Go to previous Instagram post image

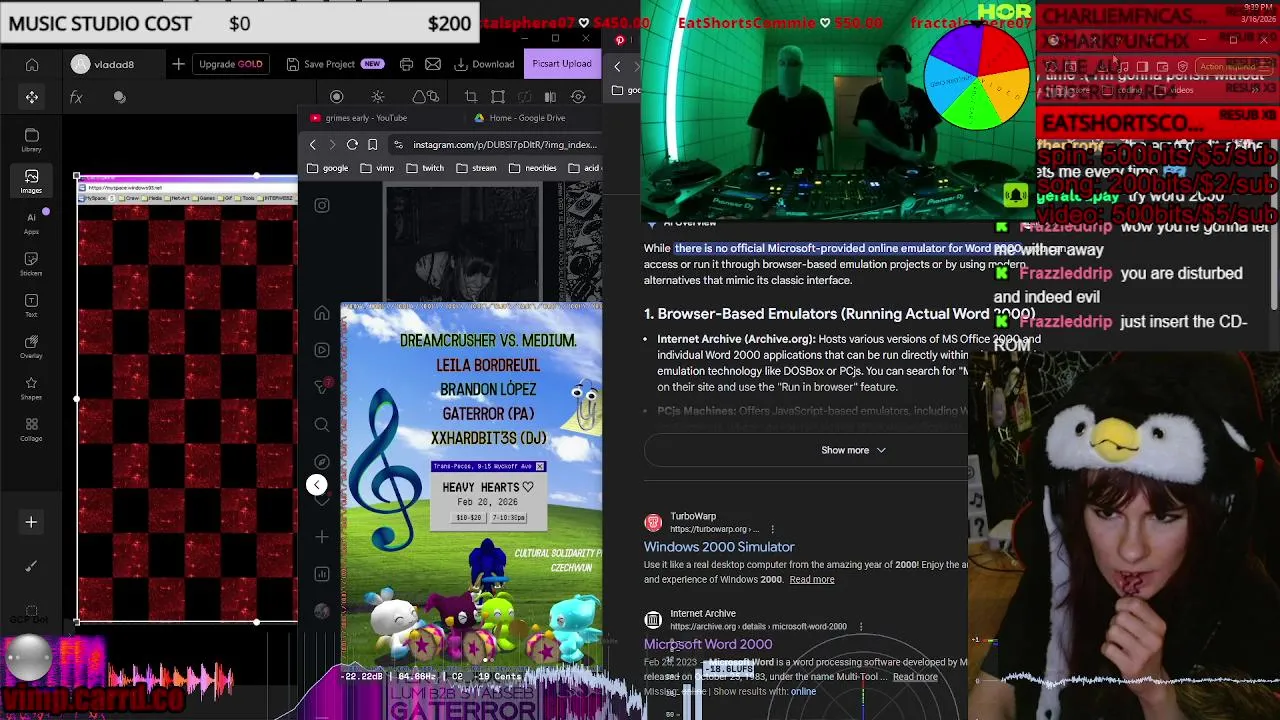pyautogui.click(x=316, y=485)
